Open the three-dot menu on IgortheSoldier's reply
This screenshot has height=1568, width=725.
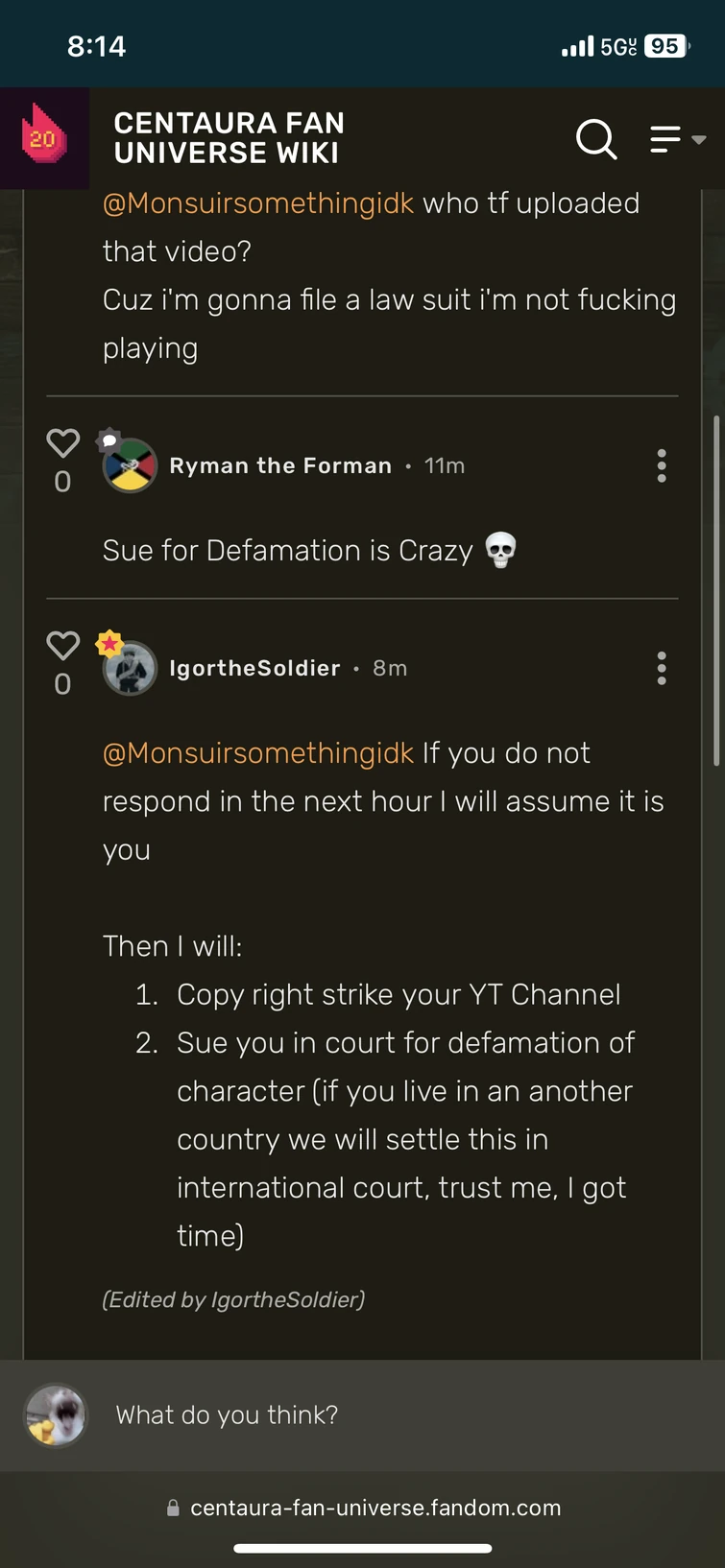[662, 668]
